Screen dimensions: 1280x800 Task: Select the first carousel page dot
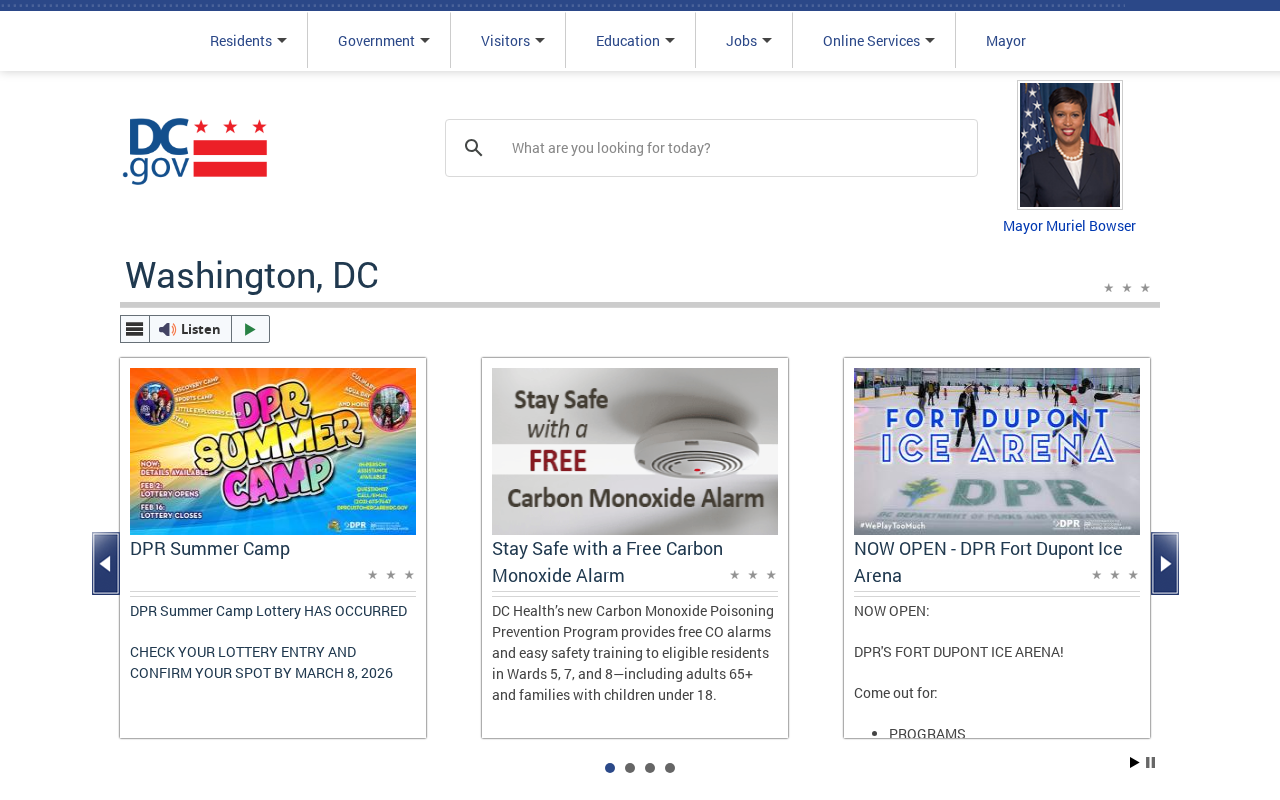610,768
